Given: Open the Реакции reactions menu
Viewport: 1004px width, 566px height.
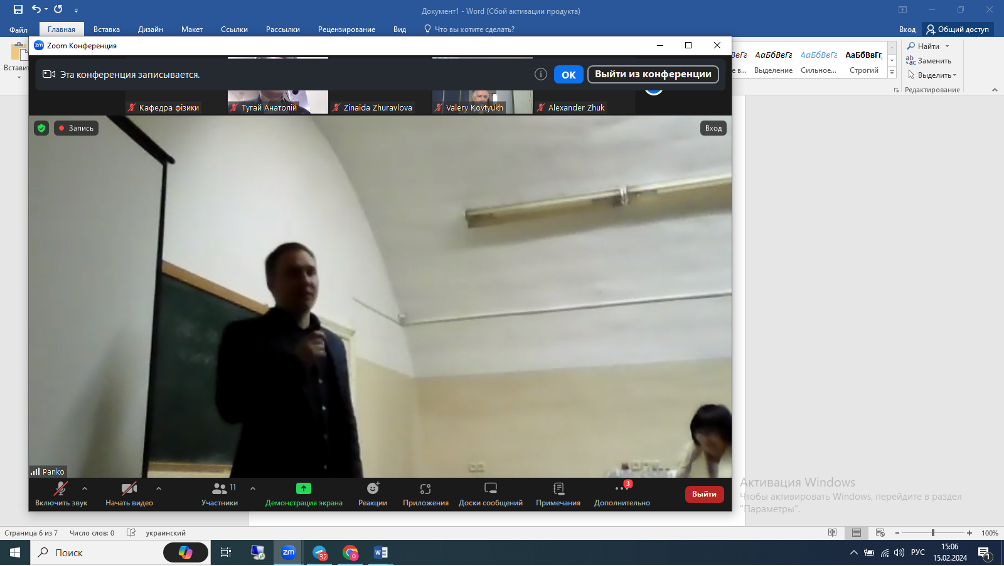Looking at the screenshot, I should tap(373, 493).
